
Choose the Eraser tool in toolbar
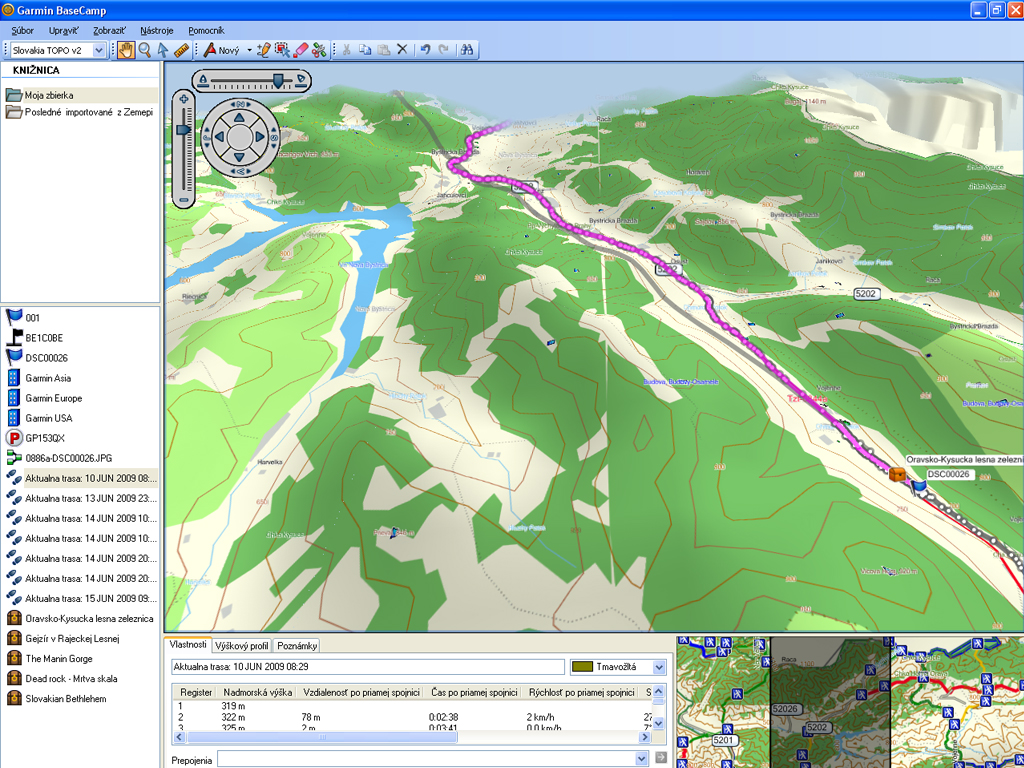pyautogui.click(x=300, y=49)
